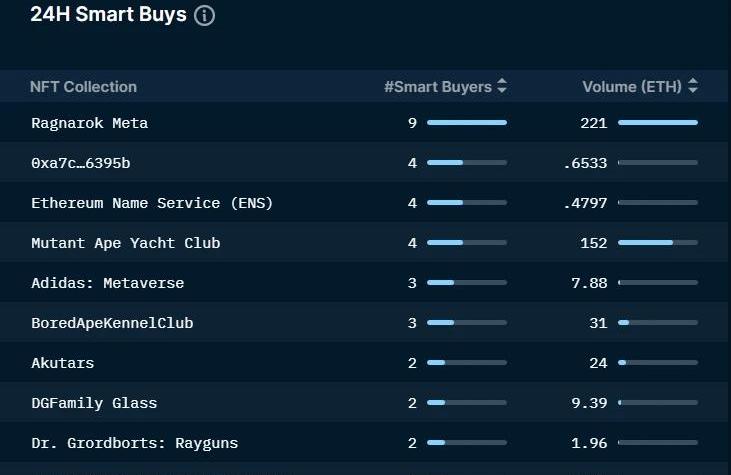
Task: Open the Ragnarok Meta collection
Action: click(x=90, y=123)
